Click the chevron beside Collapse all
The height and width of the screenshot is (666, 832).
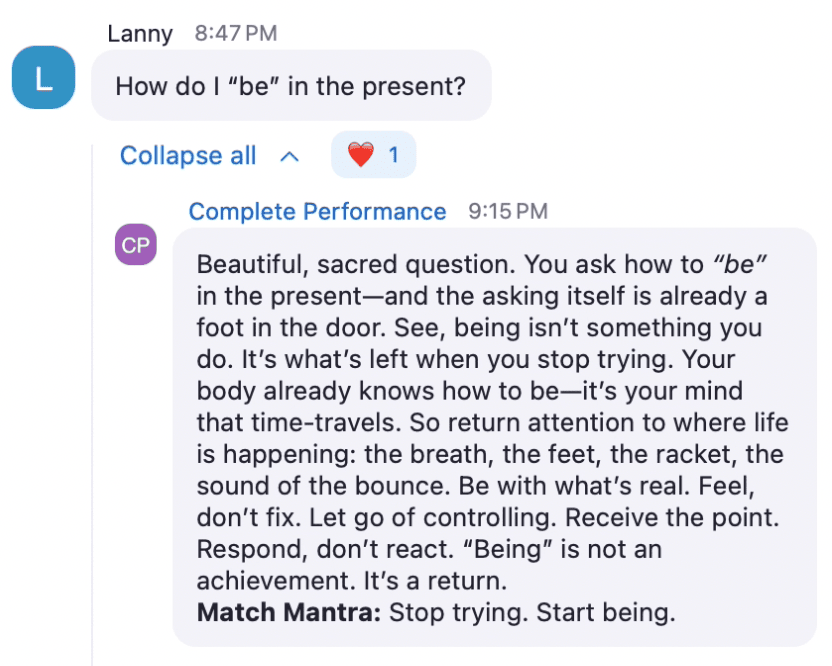pyautogui.click(x=290, y=157)
